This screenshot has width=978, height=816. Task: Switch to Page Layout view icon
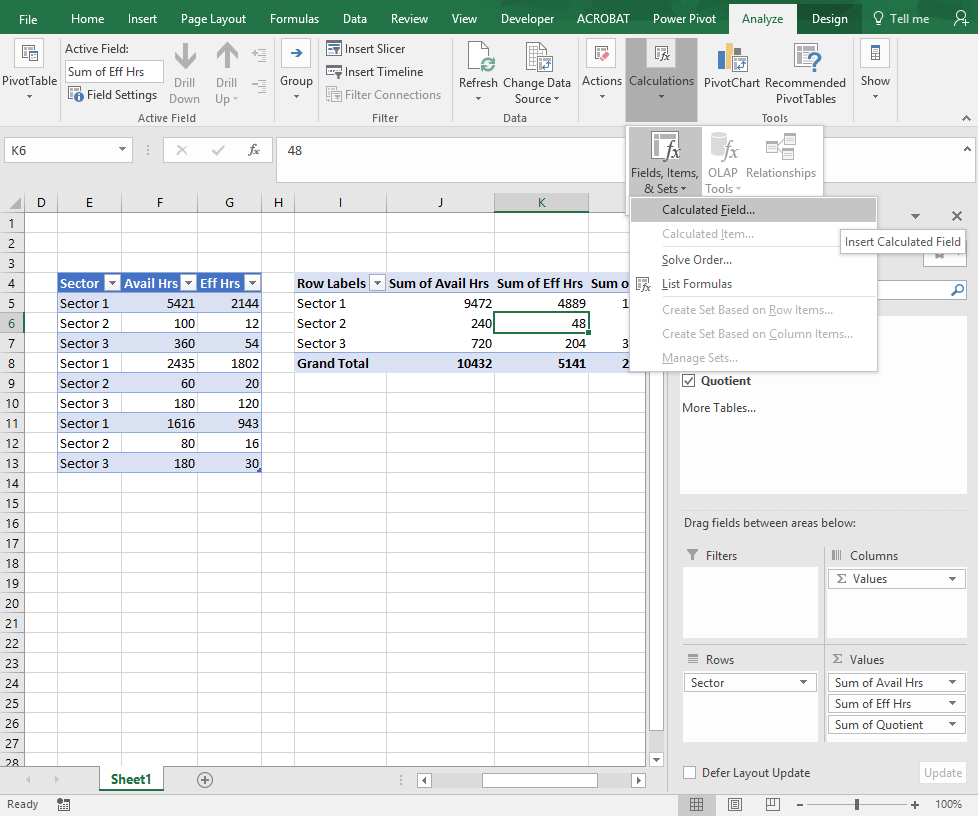pos(735,805)
